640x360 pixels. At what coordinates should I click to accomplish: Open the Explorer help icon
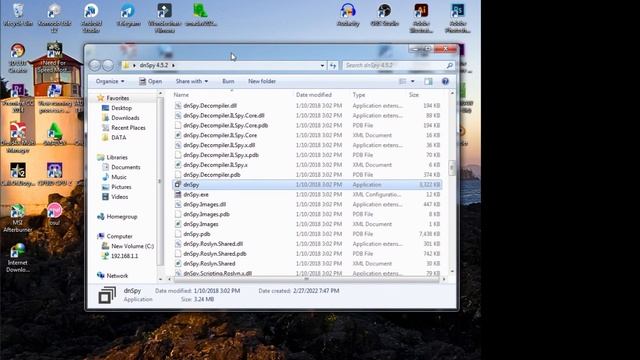tap(445, 81)
